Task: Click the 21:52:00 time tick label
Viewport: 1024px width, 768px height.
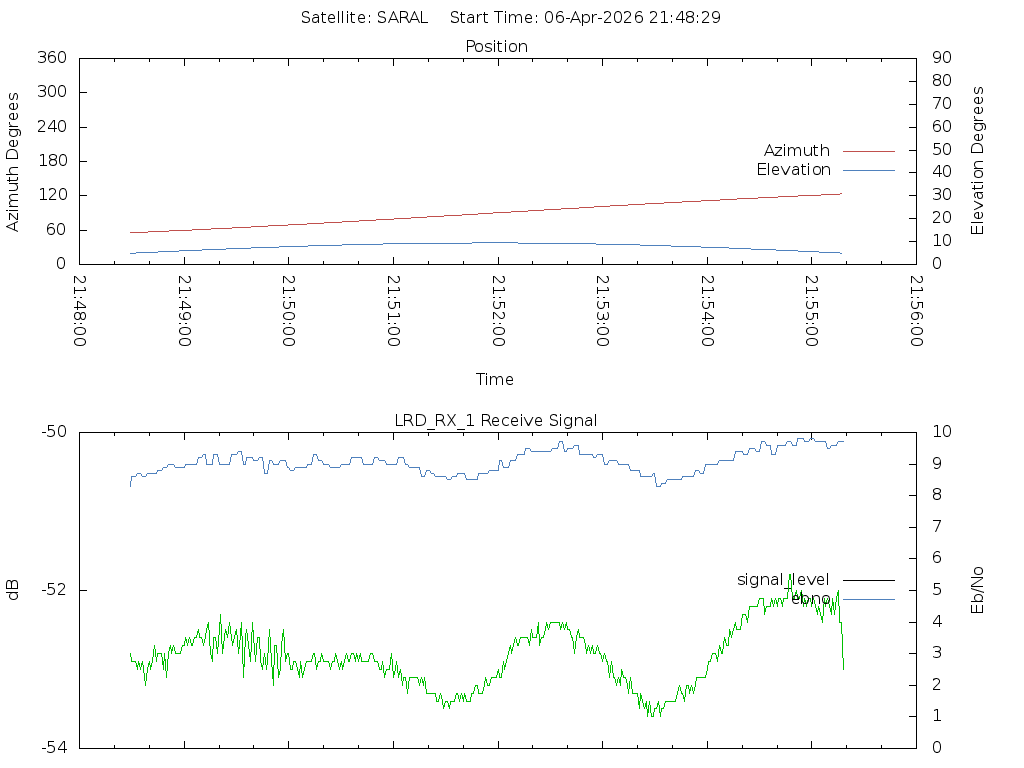Action: tap(498, 311)
